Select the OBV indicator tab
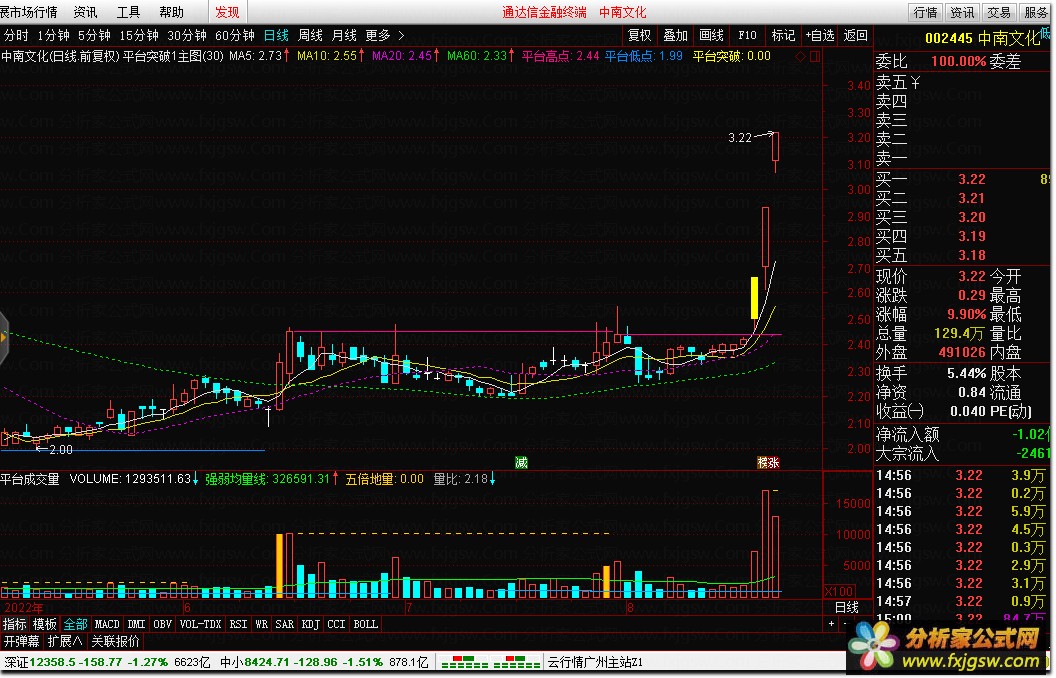The height and width of the screenshot is (678, 1056). click(x=162, y=624)
